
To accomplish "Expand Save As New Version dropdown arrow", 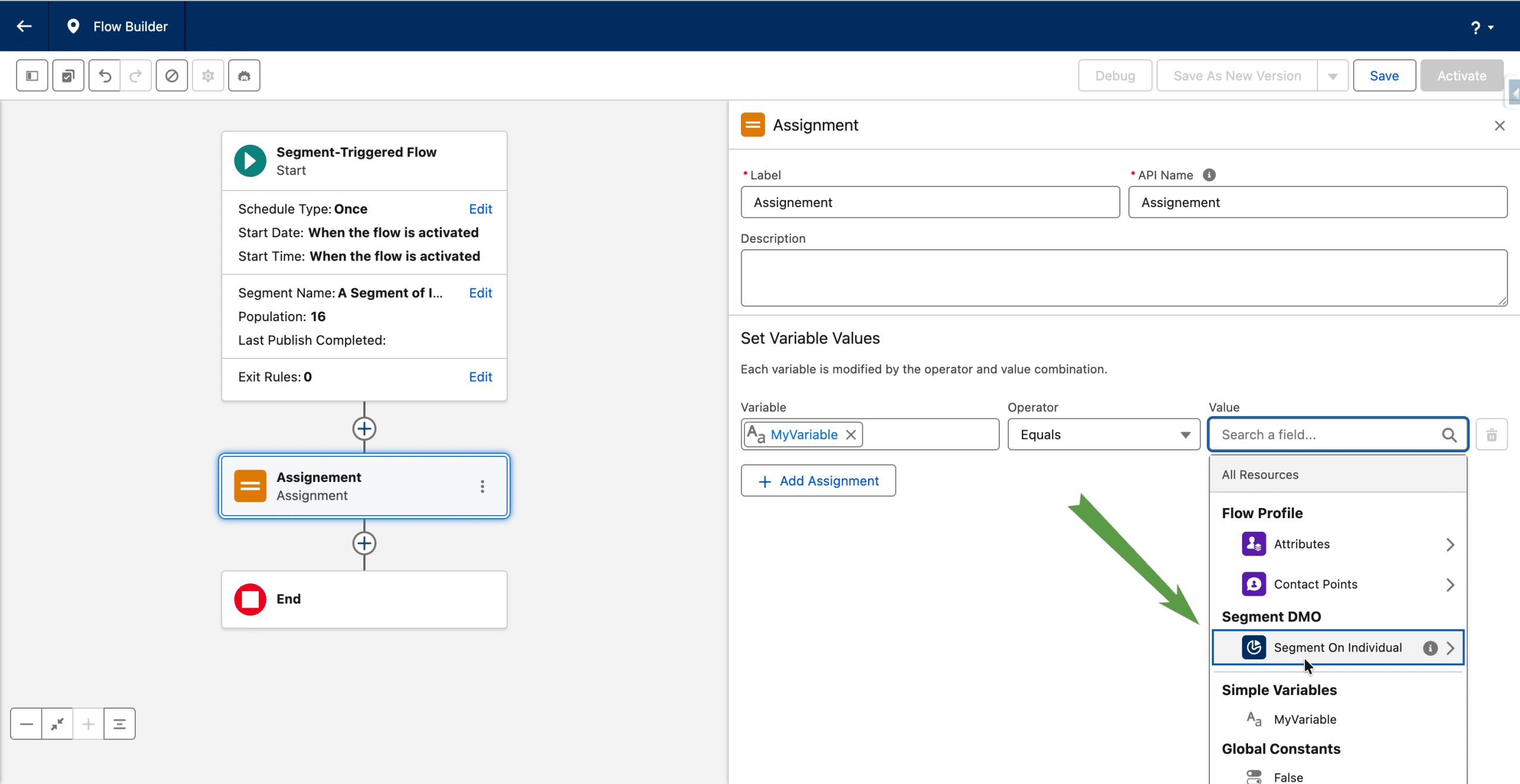I will [x=1332, y=76].
